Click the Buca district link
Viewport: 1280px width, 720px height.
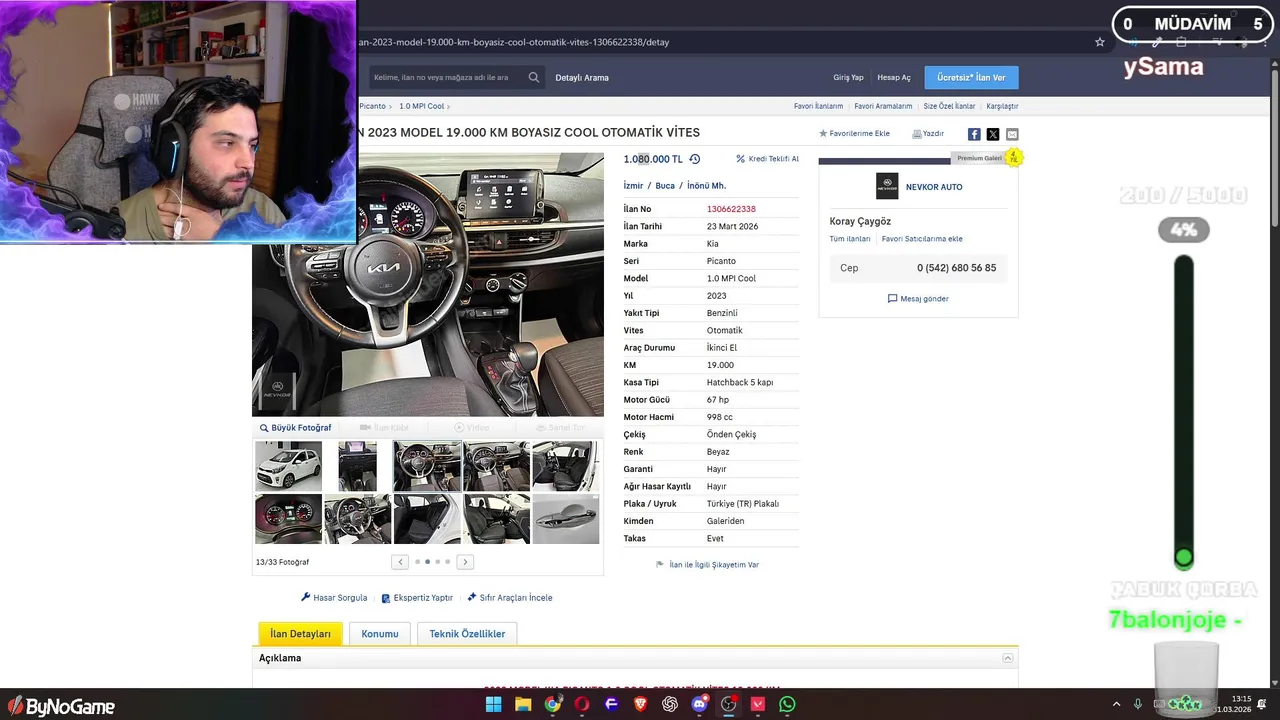pyautogui.click(x=665, y=186)
